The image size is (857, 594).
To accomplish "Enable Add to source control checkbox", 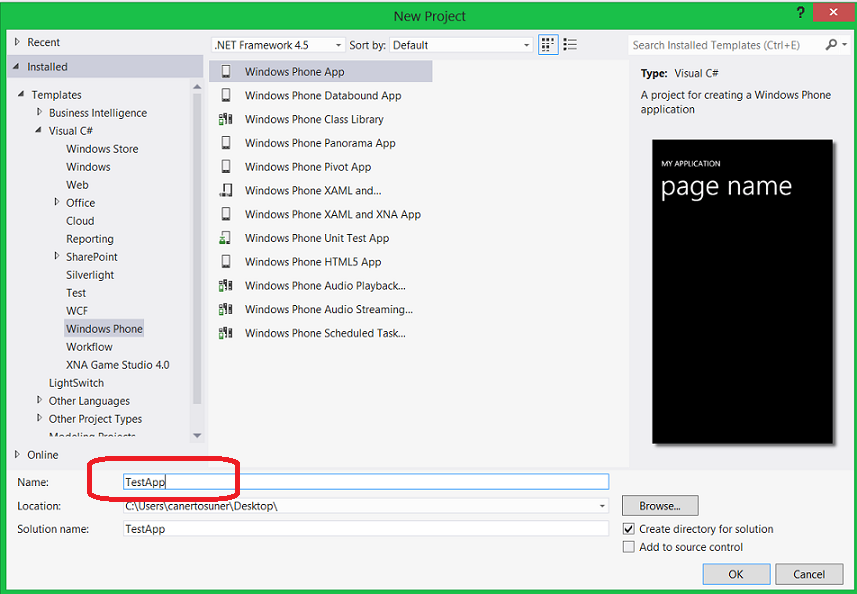I will pyautogui.click(x=629, y=547).
